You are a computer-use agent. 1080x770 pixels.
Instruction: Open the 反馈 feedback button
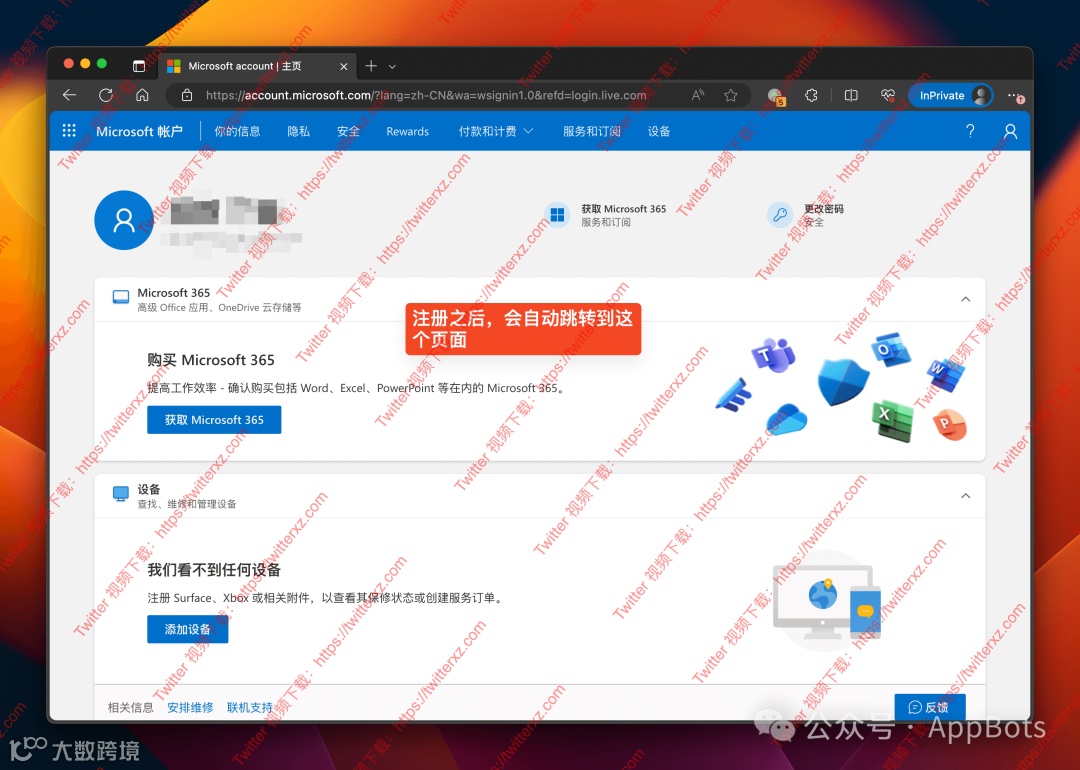coord(930,707)
